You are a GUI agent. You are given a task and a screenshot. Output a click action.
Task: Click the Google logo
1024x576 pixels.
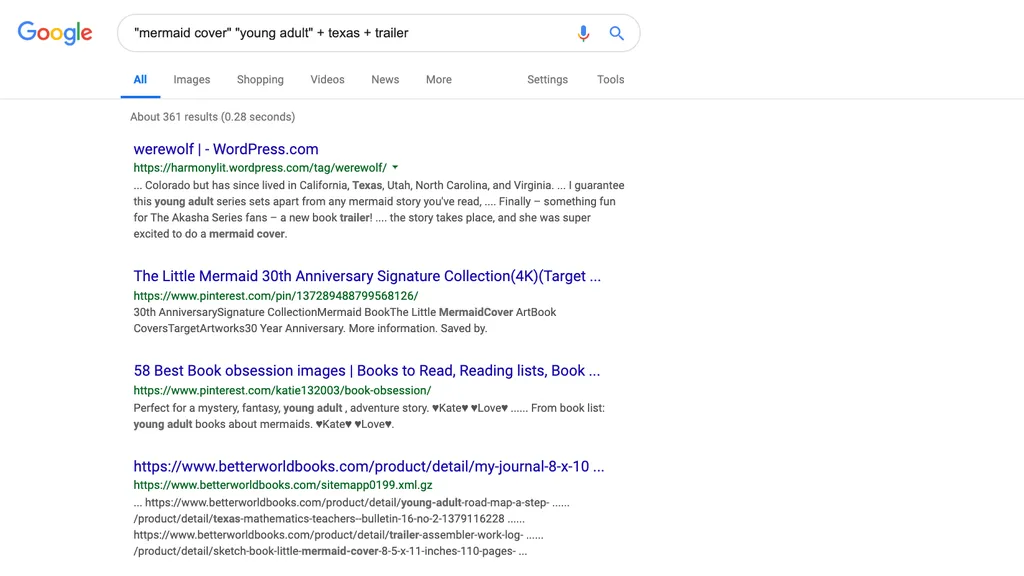pyautogui.click(x=55, y=33)
